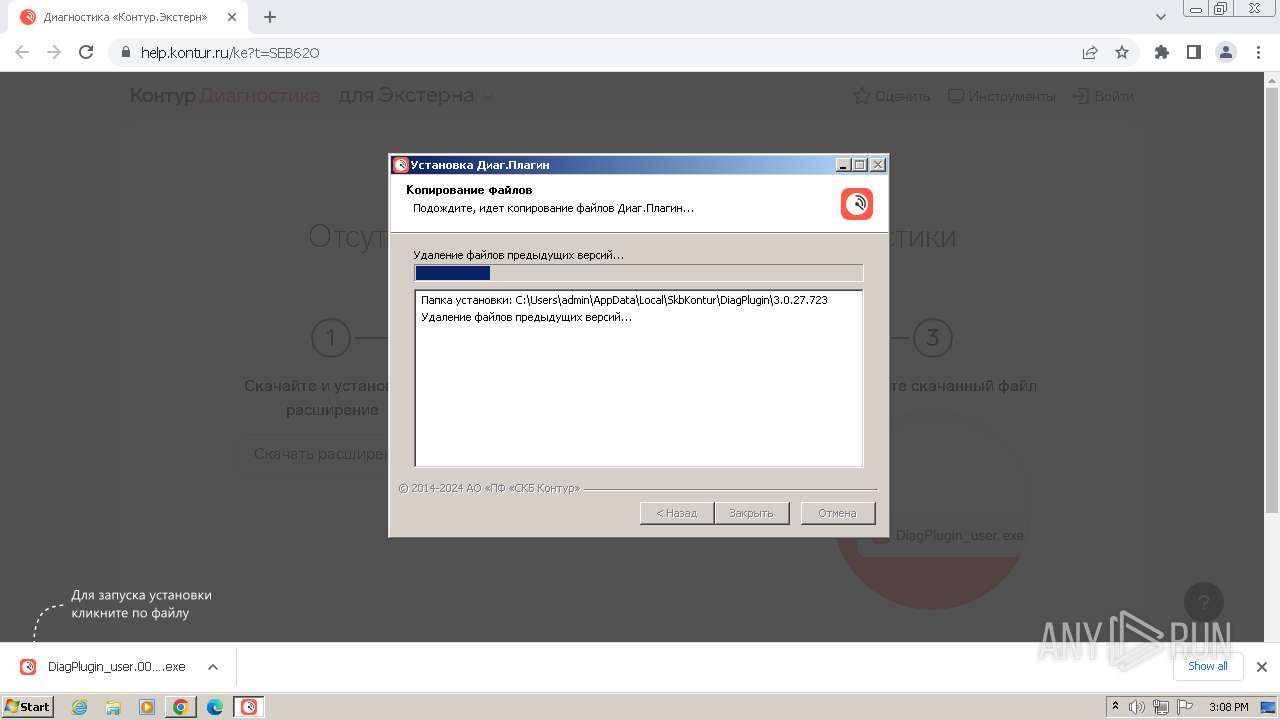Open media player taskbar icon
The image size is (1280, 720).
tap(147, 707)
